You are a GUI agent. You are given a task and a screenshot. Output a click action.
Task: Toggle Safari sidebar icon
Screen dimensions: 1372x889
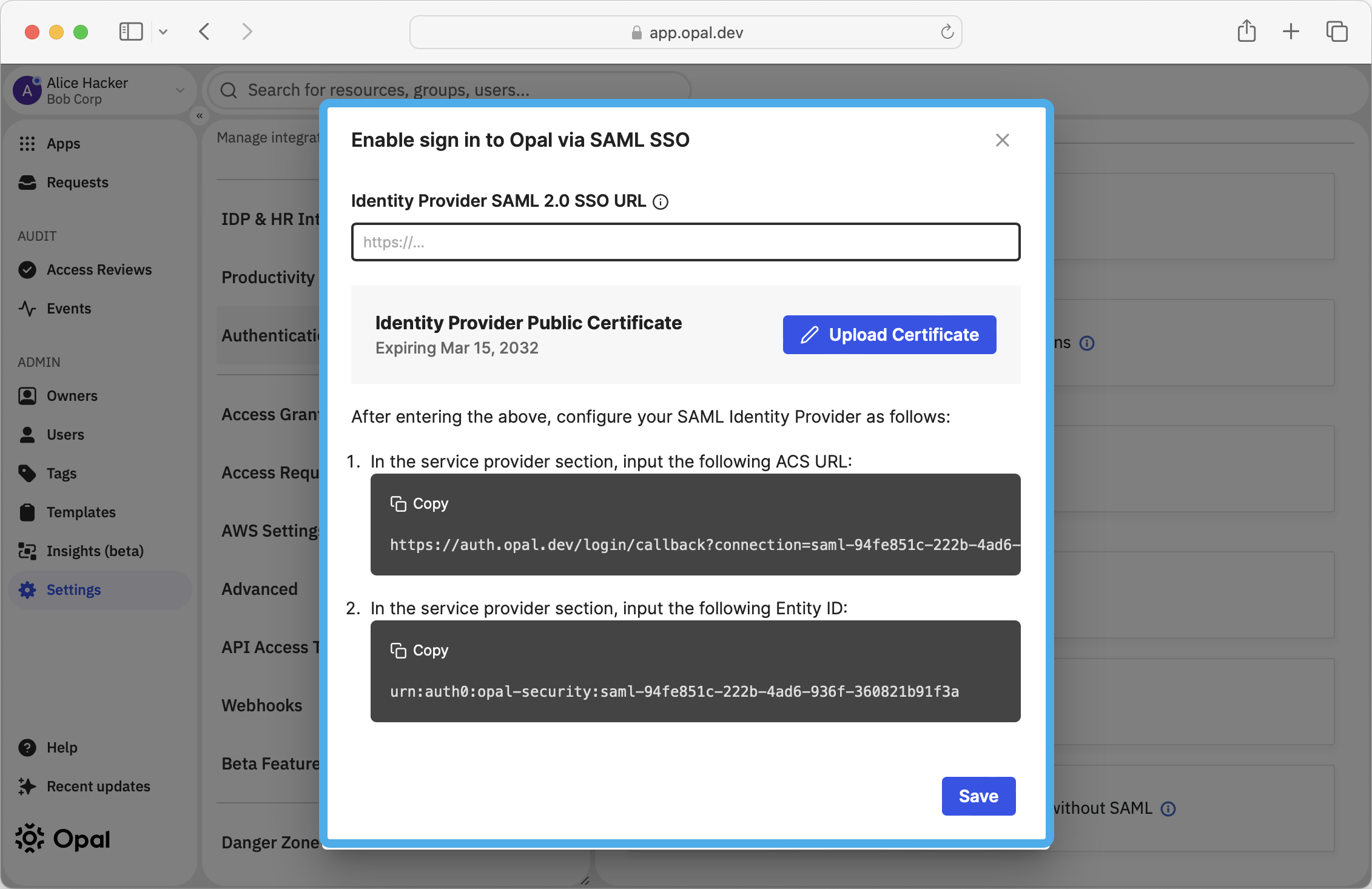click(130, 32)
